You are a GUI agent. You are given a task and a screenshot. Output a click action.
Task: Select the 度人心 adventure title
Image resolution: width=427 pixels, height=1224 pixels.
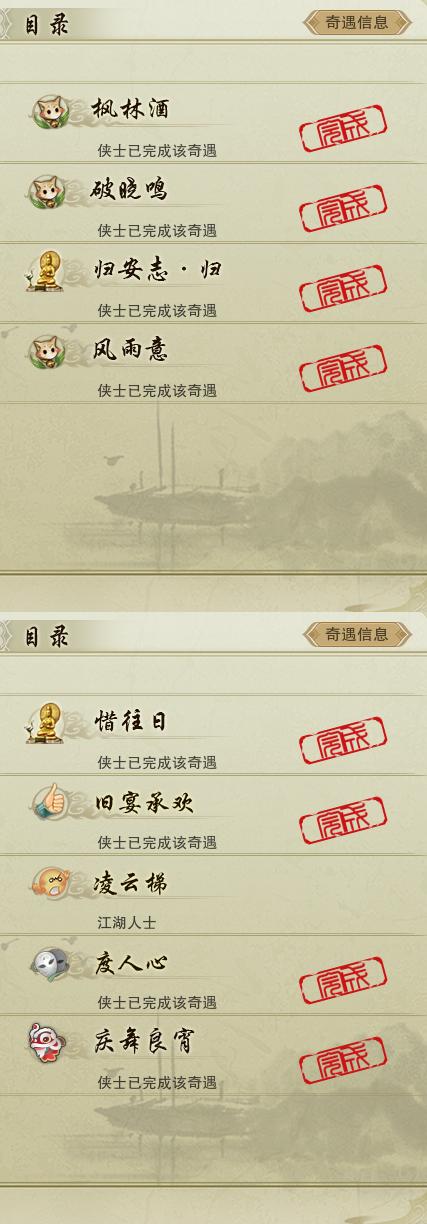(x=130, y=963)
